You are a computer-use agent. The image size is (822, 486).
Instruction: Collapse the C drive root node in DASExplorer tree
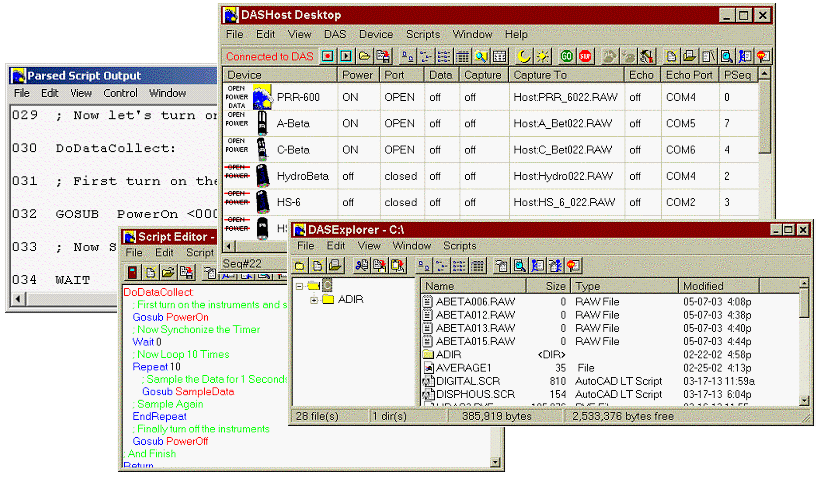[x=299, y=286]
